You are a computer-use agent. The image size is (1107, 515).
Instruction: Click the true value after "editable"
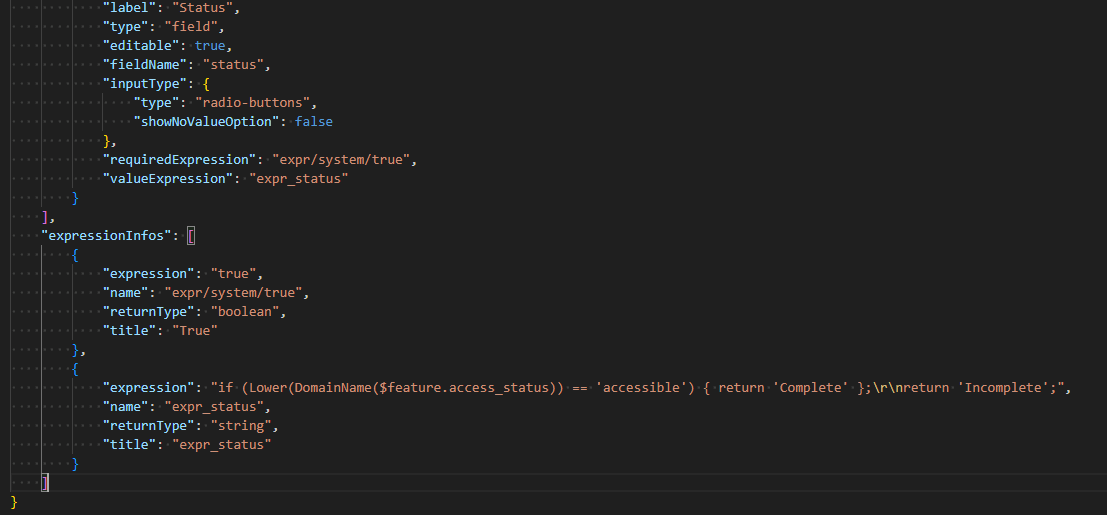211,46
